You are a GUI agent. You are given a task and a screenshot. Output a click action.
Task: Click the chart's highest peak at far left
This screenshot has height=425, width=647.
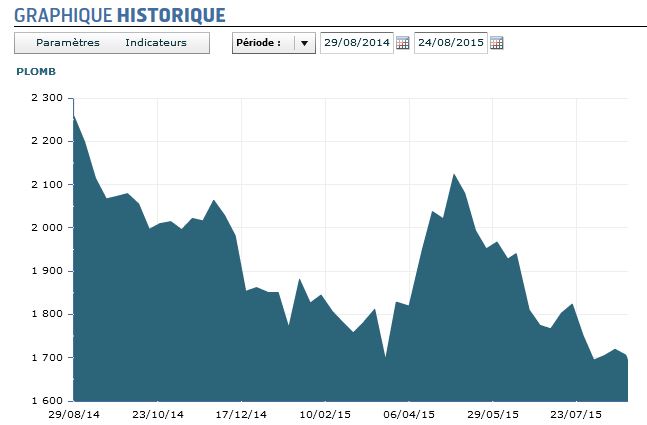tap(75, 117)
